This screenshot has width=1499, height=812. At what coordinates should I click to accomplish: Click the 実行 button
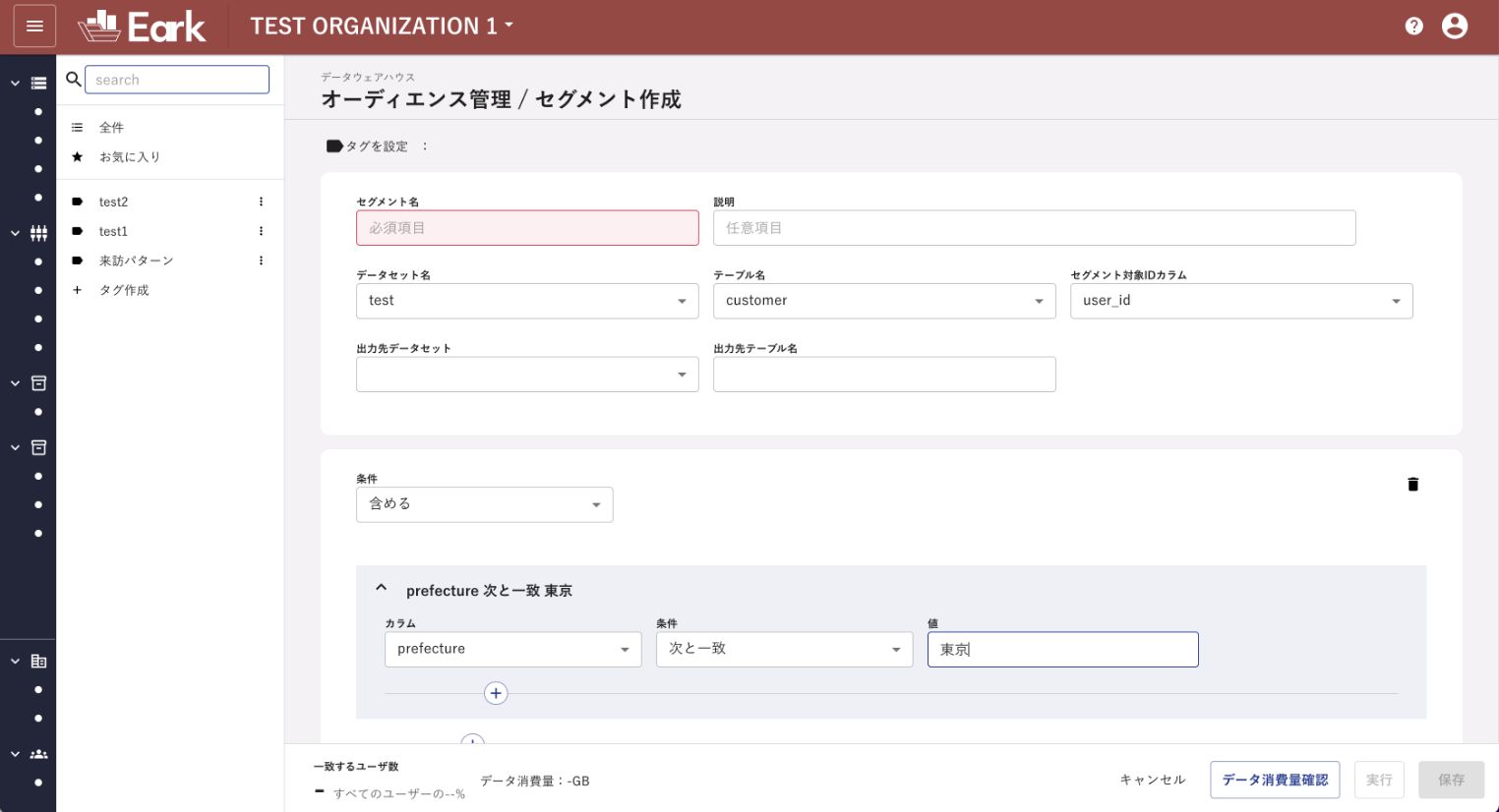coord(1379,780)
